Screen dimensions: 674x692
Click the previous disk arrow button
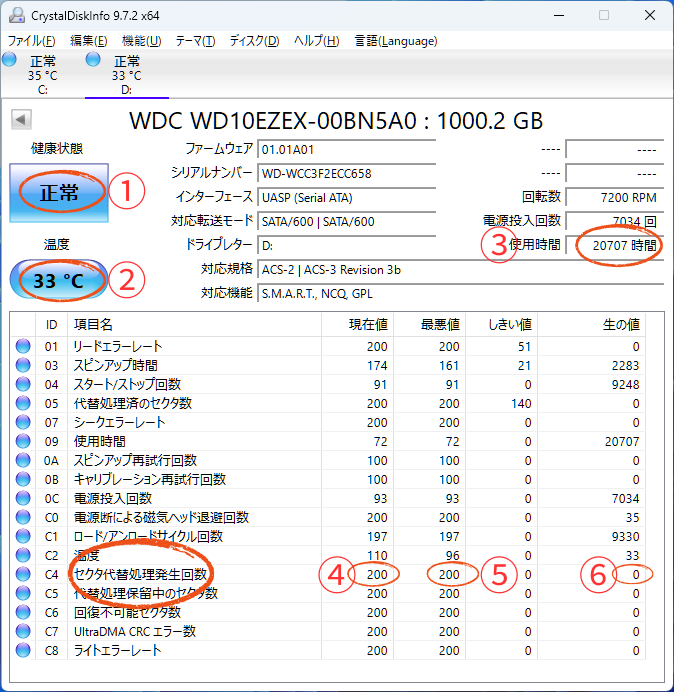(x=20, y=121)
